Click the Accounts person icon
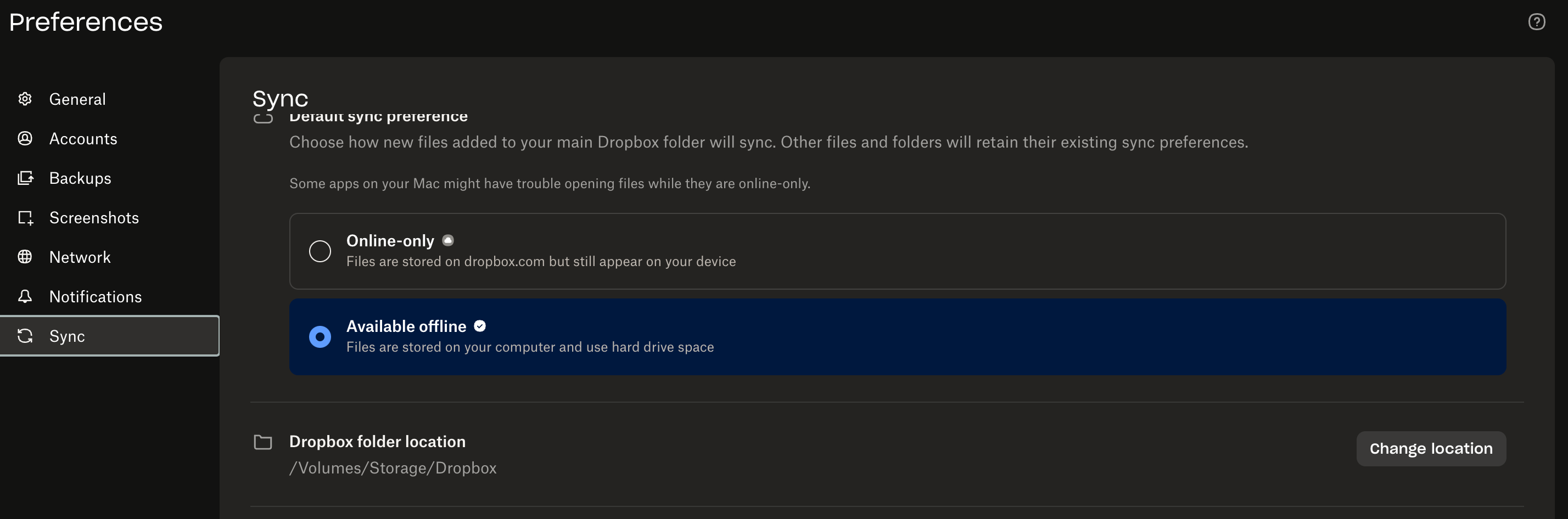 [25, 138]
